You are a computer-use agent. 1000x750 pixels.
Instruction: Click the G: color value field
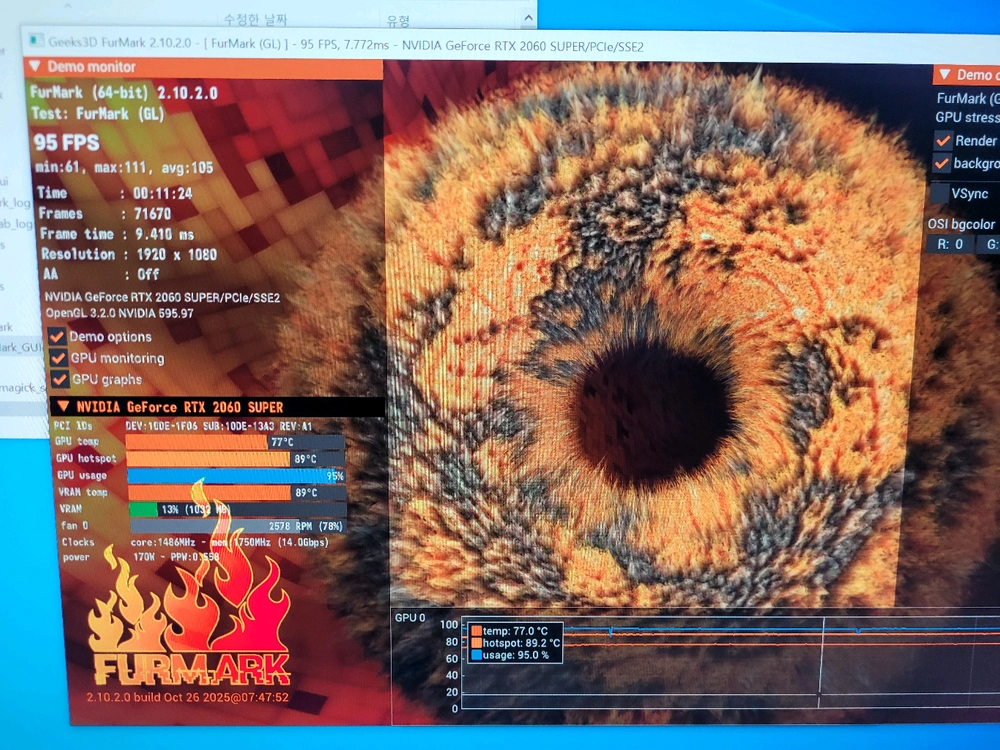tap(989, 244)
